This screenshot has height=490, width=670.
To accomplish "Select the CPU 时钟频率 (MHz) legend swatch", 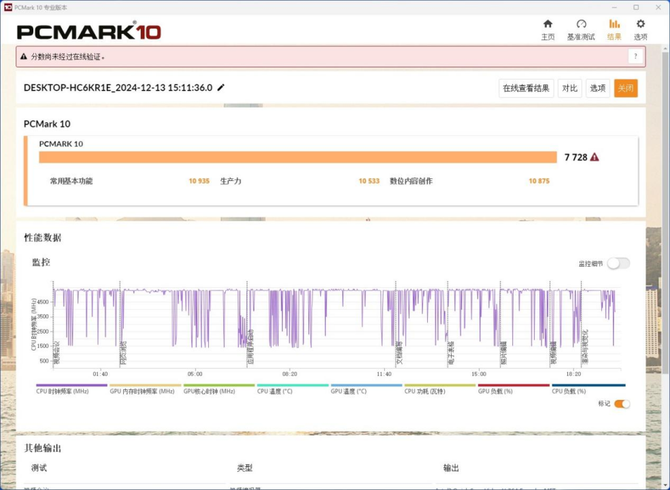I will 71,385.
